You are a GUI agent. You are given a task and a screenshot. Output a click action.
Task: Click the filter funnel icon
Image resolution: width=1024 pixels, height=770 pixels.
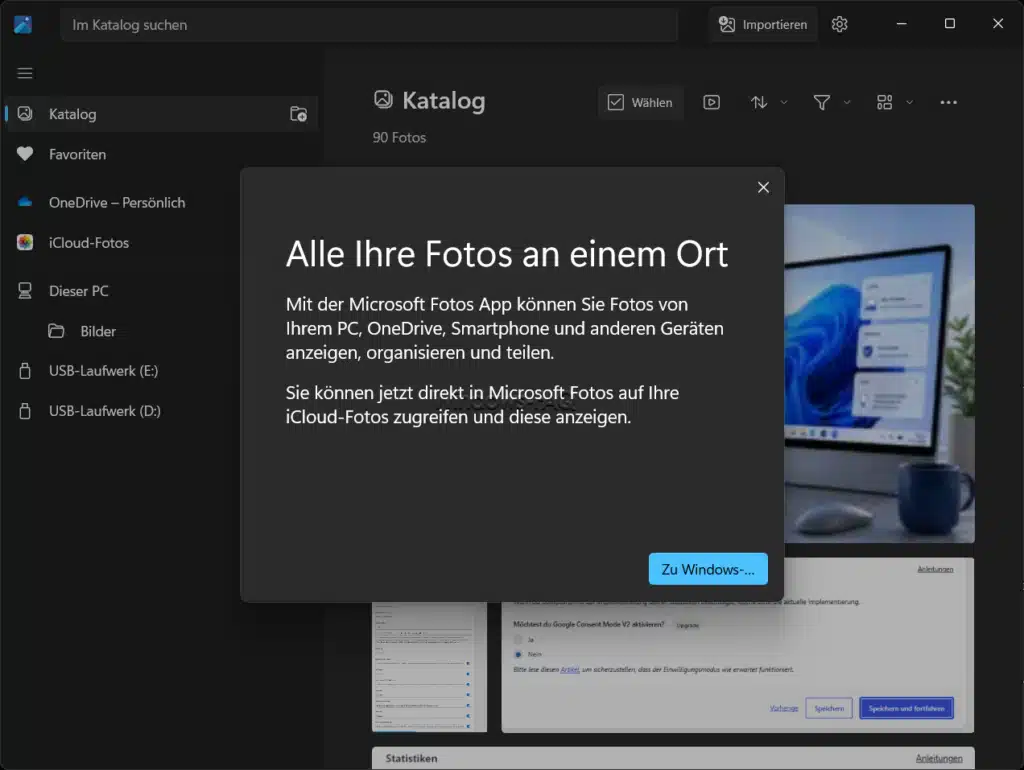(822, 103)
